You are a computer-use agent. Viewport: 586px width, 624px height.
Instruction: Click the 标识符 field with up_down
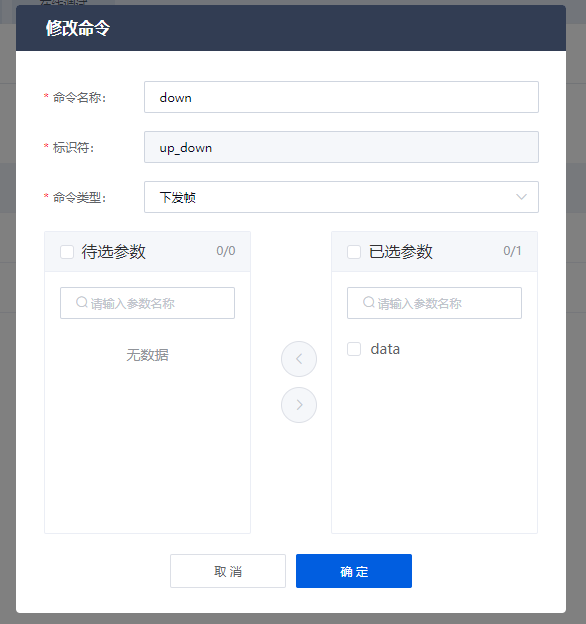pos(341,147)
